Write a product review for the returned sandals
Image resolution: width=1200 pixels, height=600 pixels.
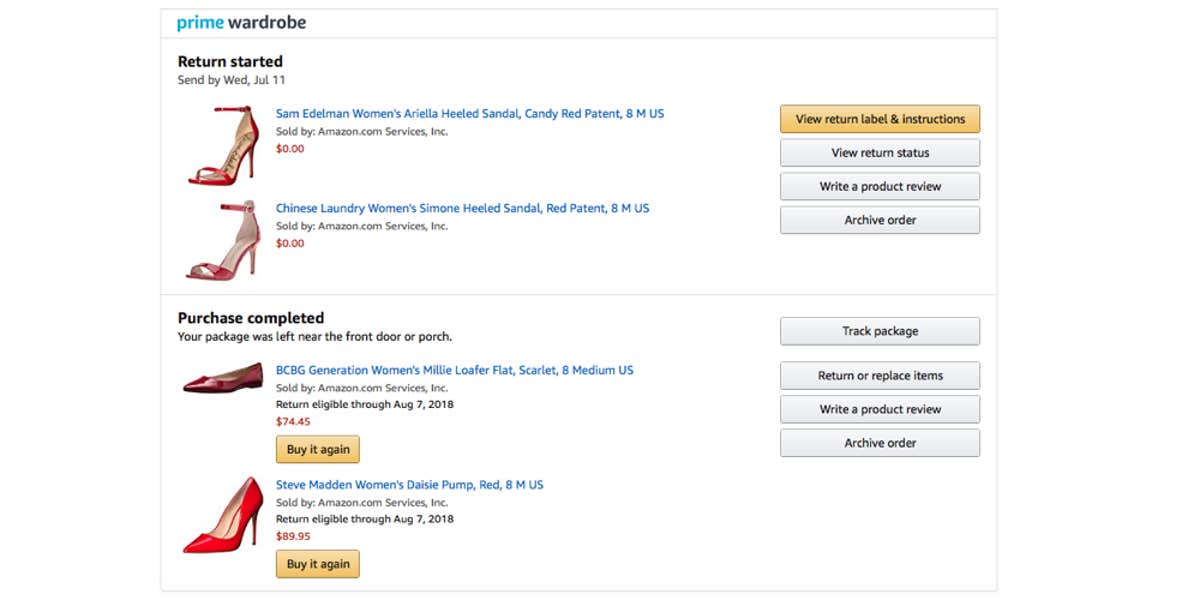click(x=879, y=186)
